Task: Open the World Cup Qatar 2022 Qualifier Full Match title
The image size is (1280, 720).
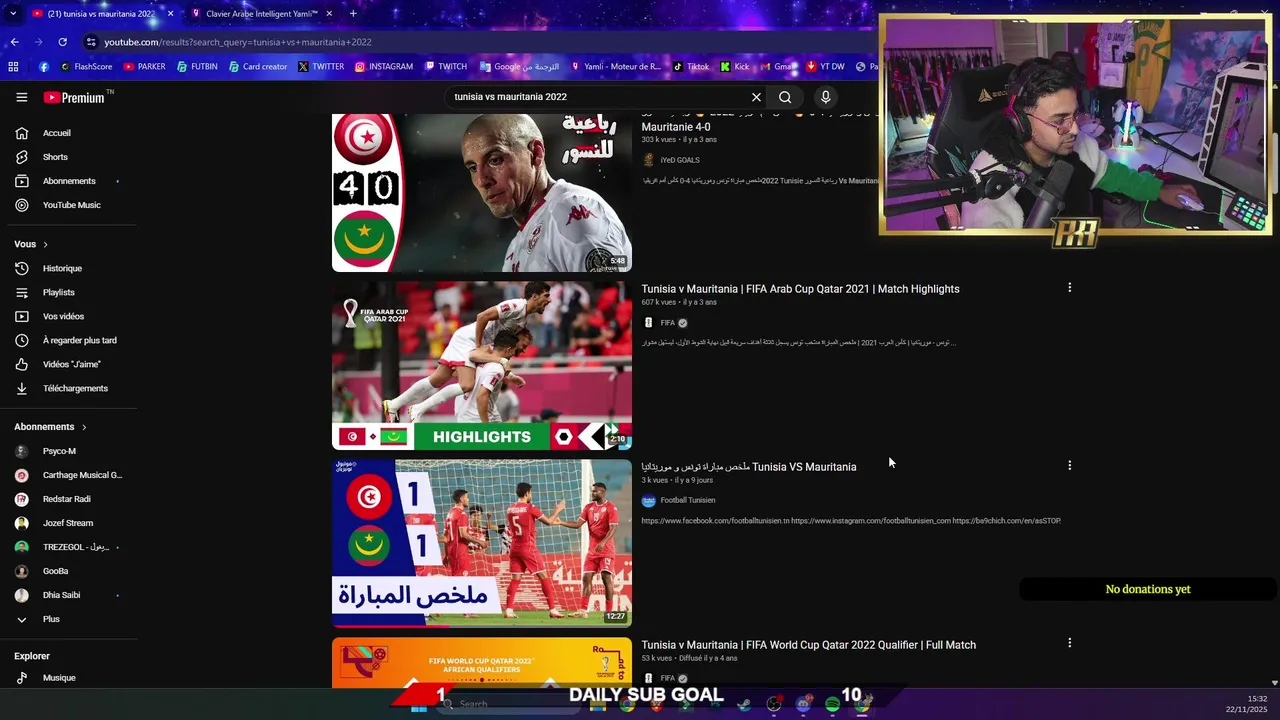Action: tap(808, 645)
